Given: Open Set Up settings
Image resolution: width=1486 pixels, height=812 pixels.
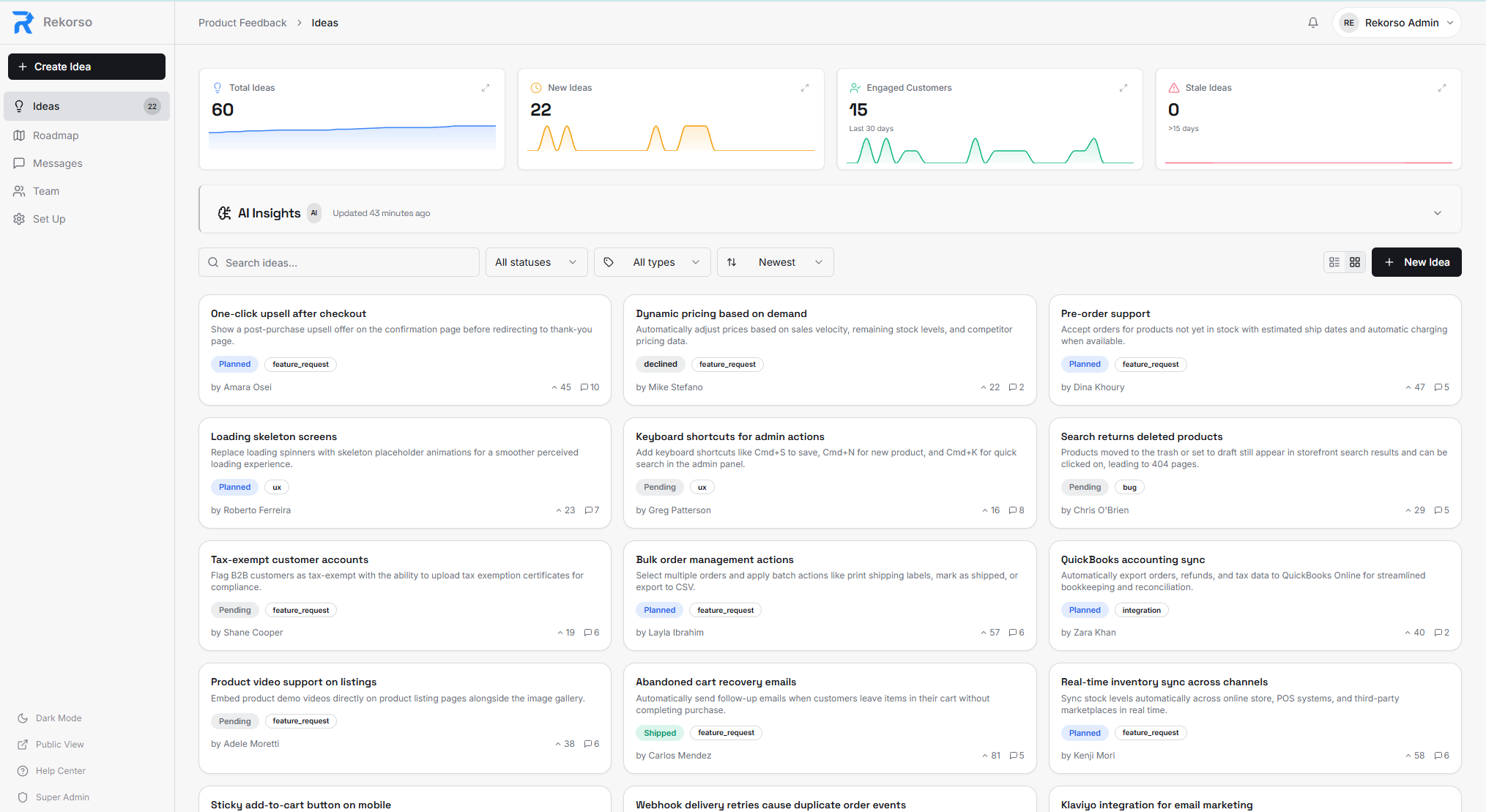Looking at the screenshot, I should pos(48,219).
